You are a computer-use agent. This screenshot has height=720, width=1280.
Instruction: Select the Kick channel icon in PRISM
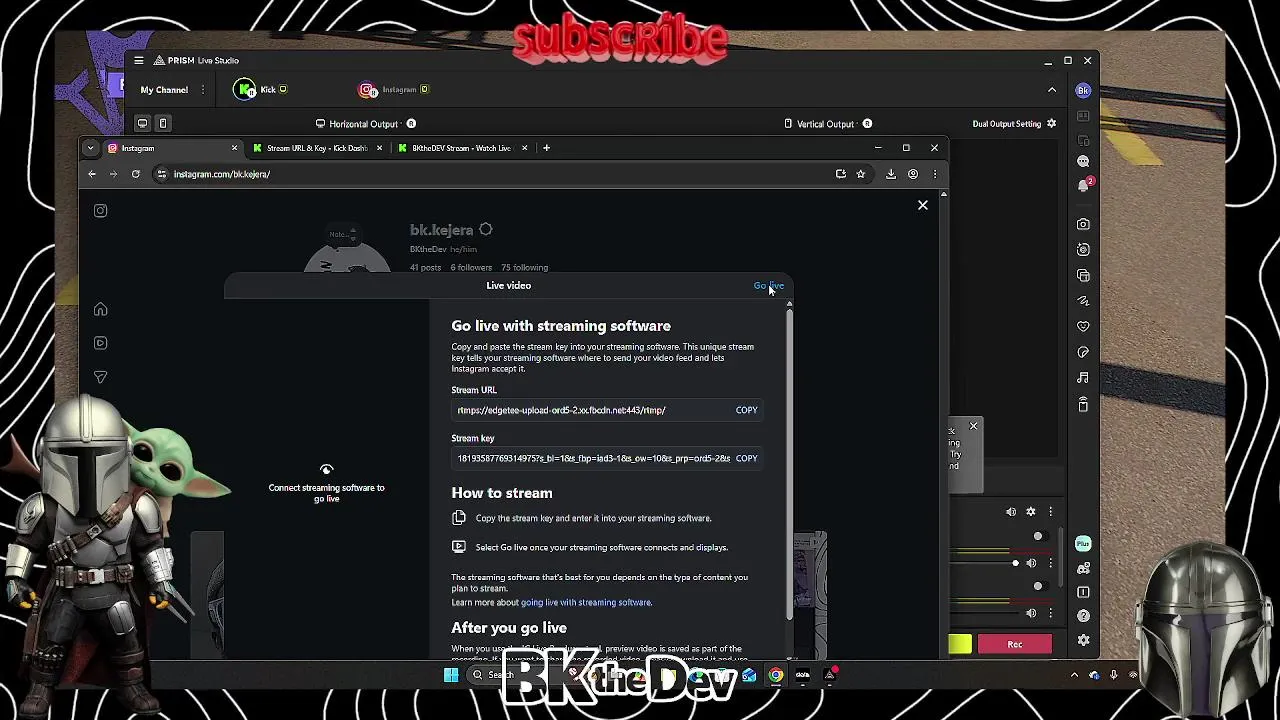point(245,90)
